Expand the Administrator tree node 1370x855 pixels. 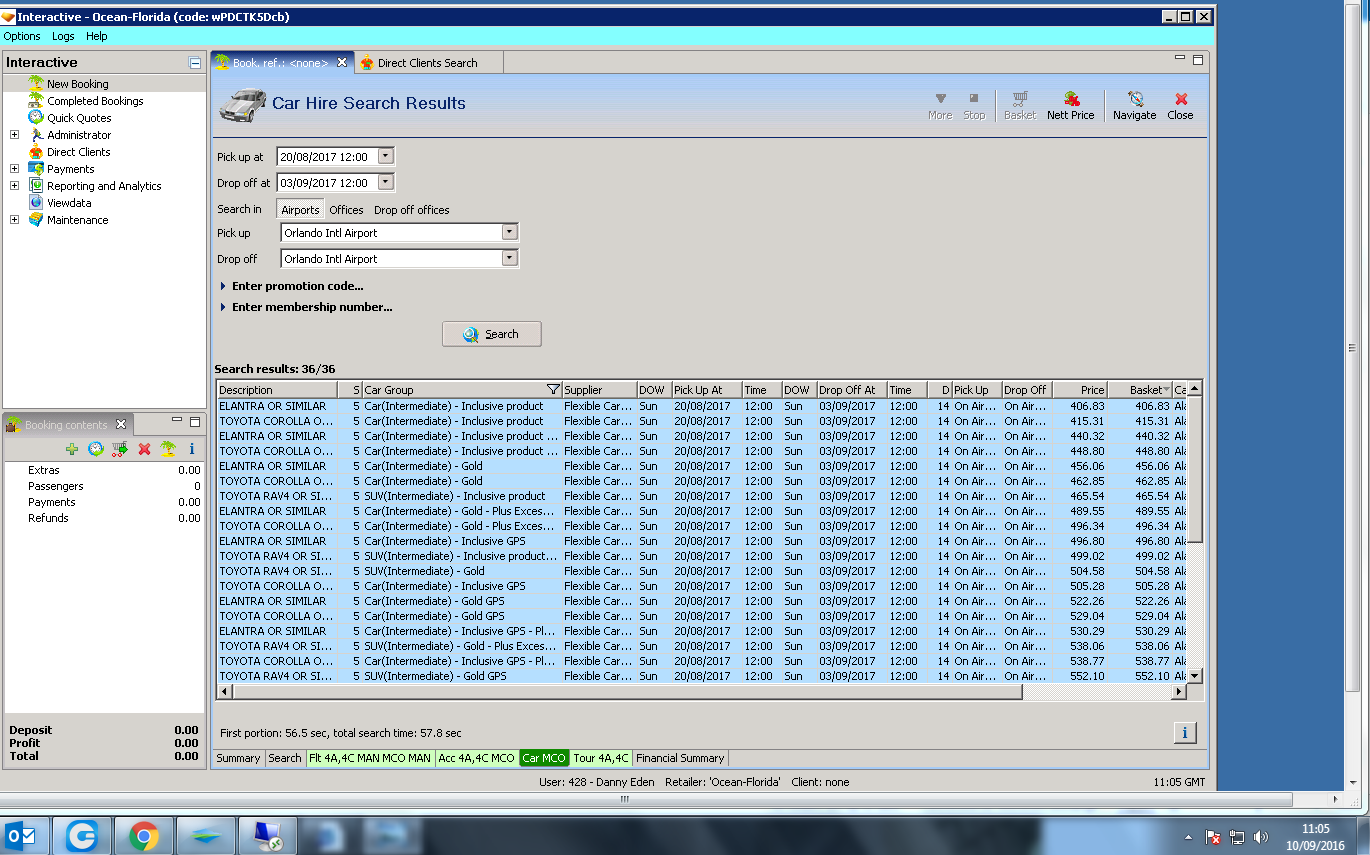click(x=14, y=135)
